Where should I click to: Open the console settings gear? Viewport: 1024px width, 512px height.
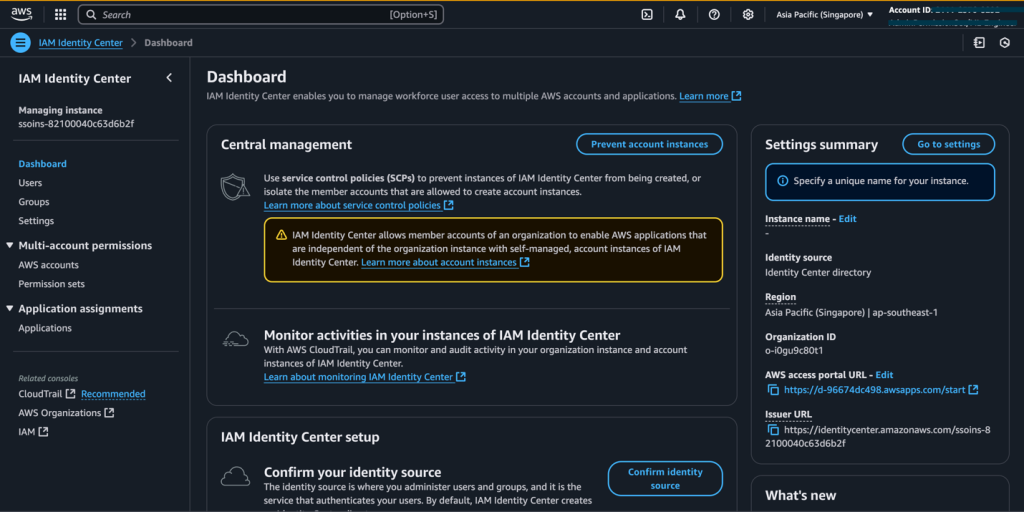[x=748, y=14]
